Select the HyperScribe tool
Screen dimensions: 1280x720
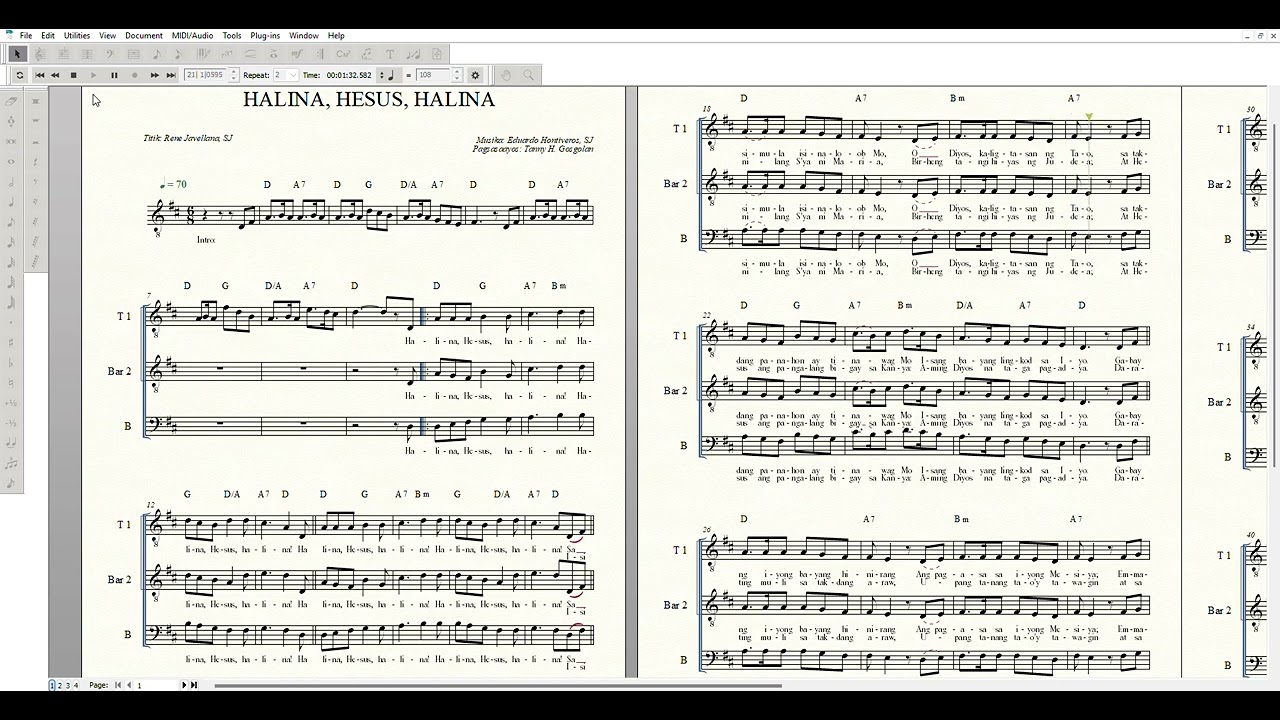tap(202, 54)
